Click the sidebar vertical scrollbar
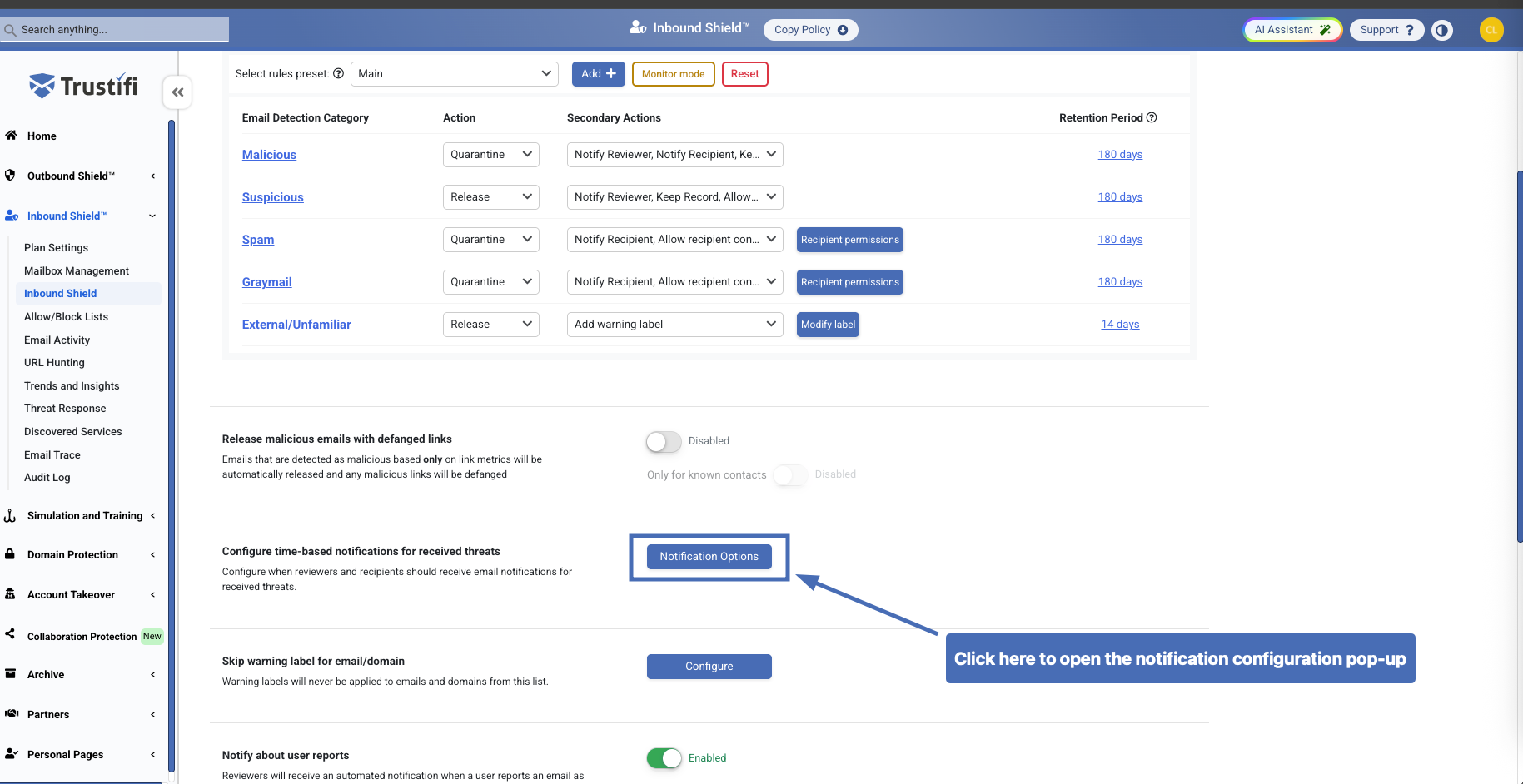Screen dimensions: 1523x784 172,445
